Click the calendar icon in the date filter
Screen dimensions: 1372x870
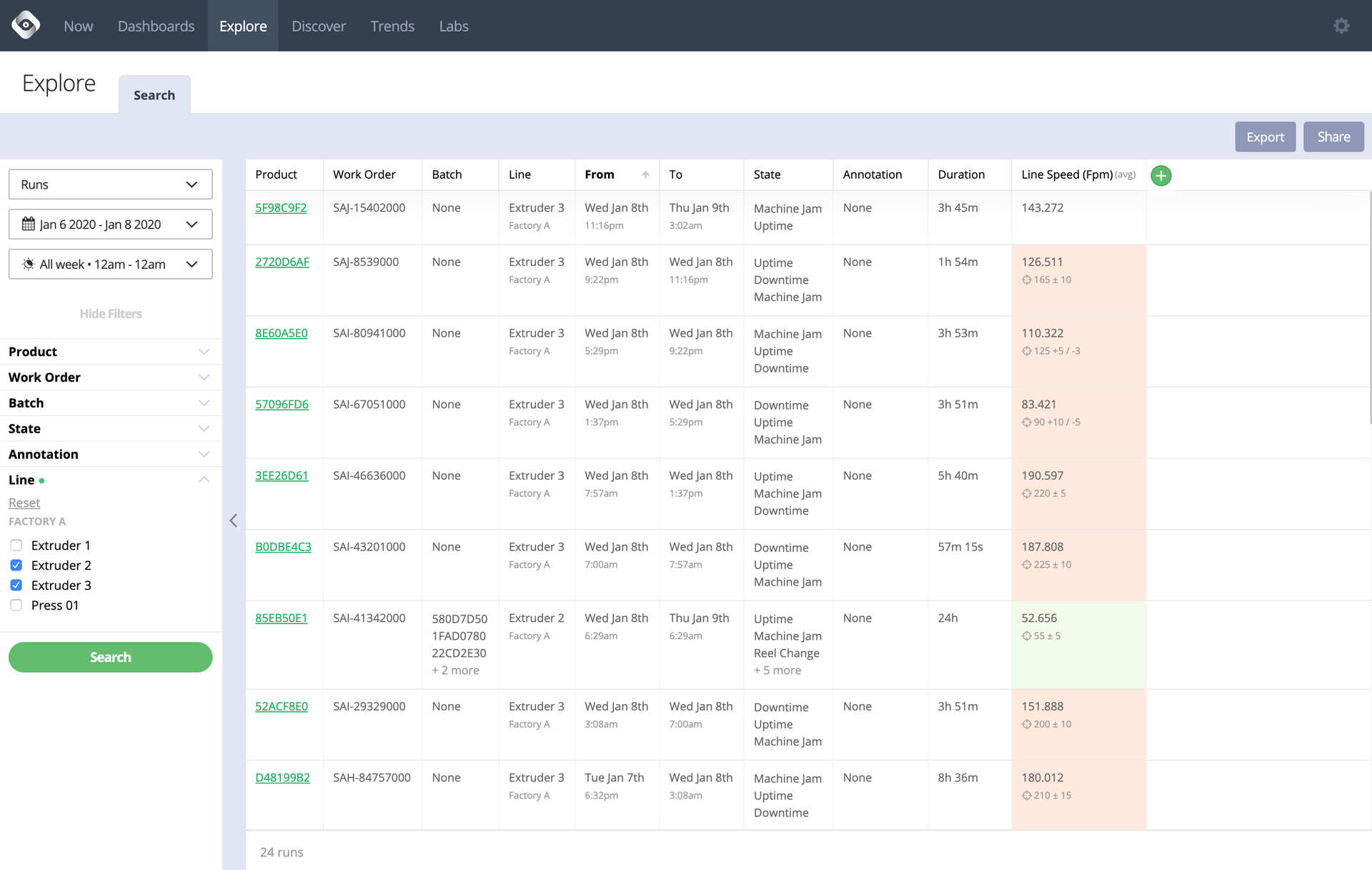(x=27, y=224)
